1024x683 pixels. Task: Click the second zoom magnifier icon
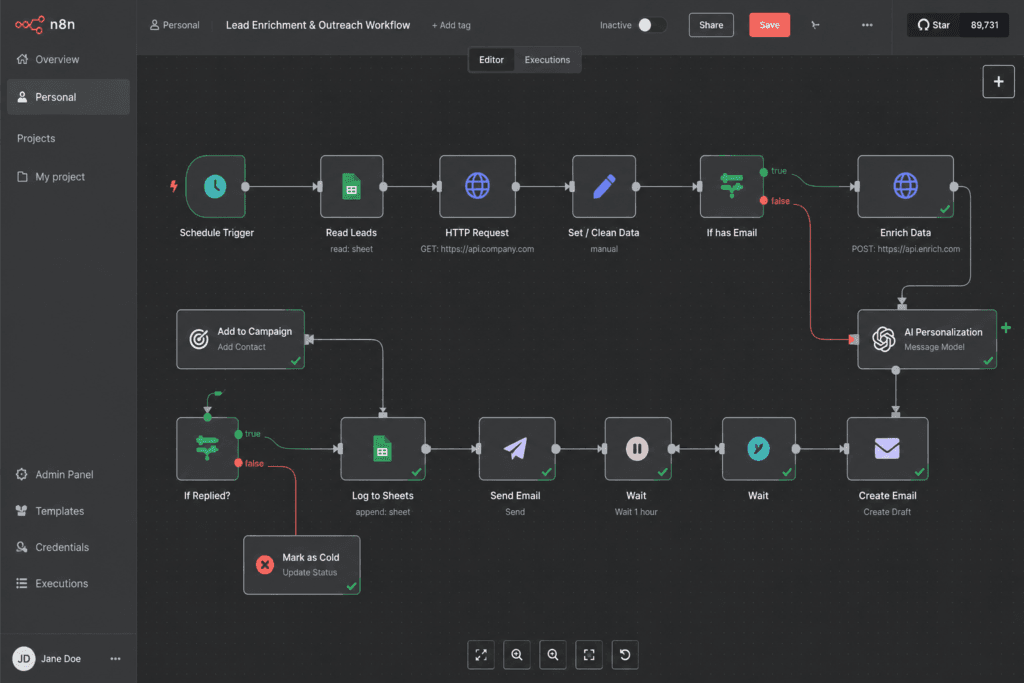tap(553, 655)
